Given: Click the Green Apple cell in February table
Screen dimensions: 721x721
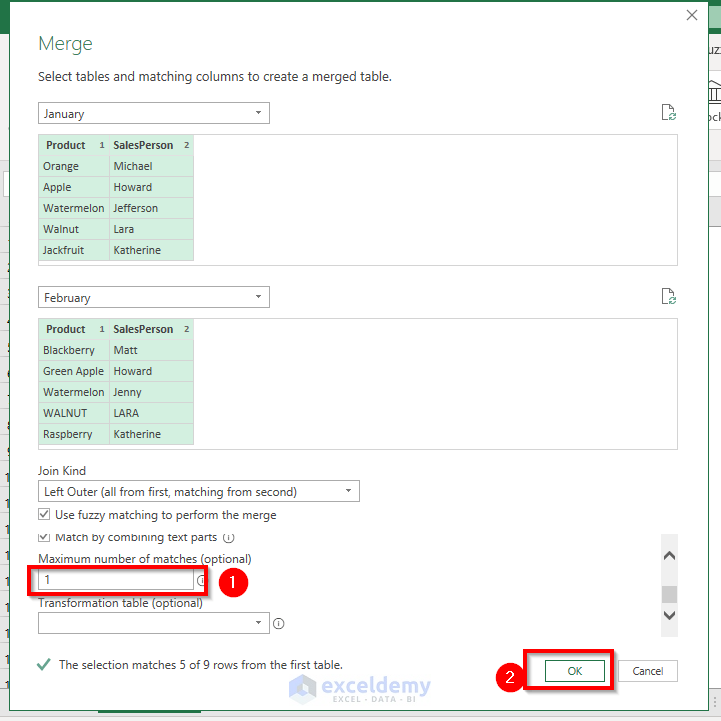Looking at the screenshot, I should point(74,371).
